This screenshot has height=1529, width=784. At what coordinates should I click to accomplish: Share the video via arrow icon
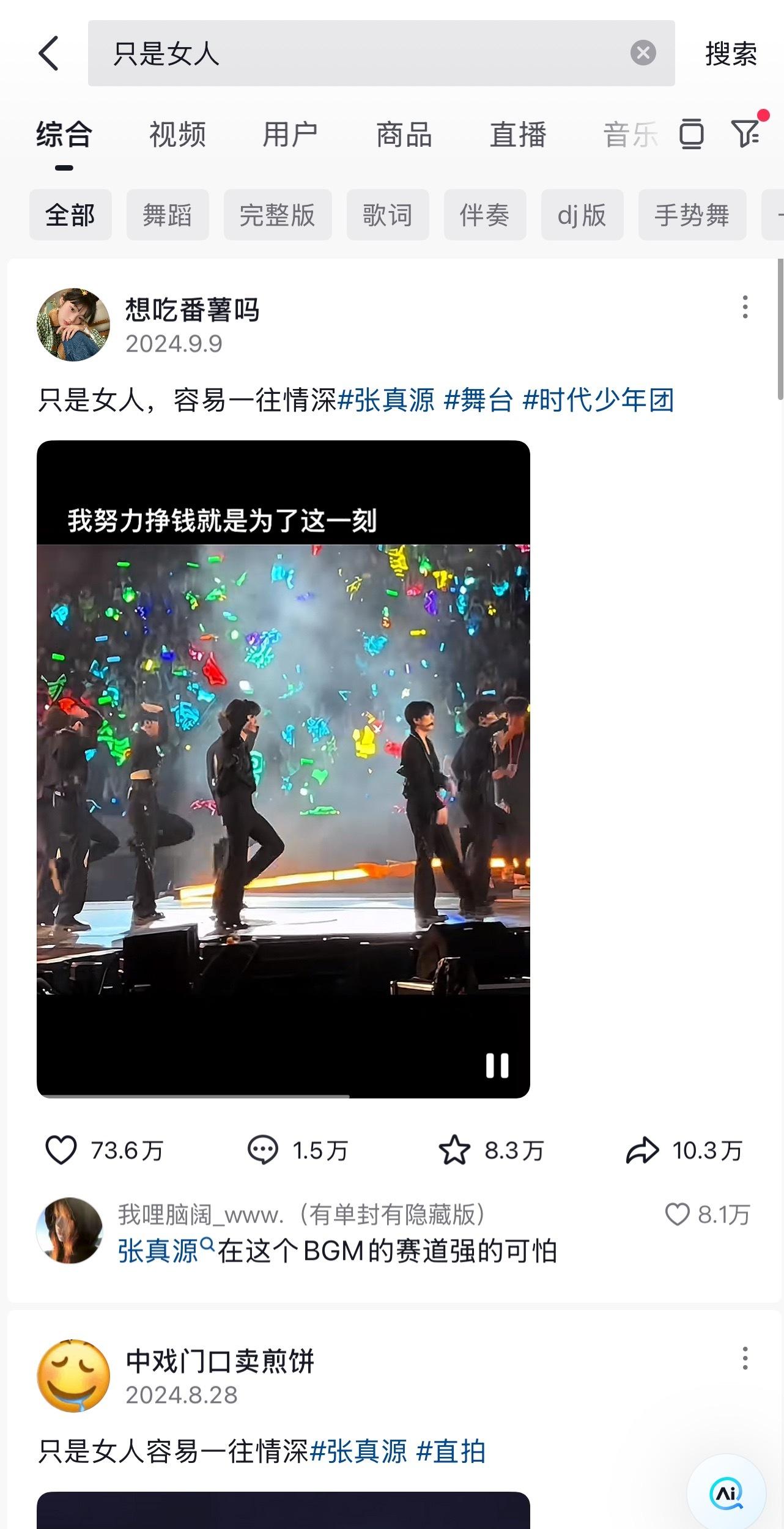pyautogui.click(x=642, y=1150)
